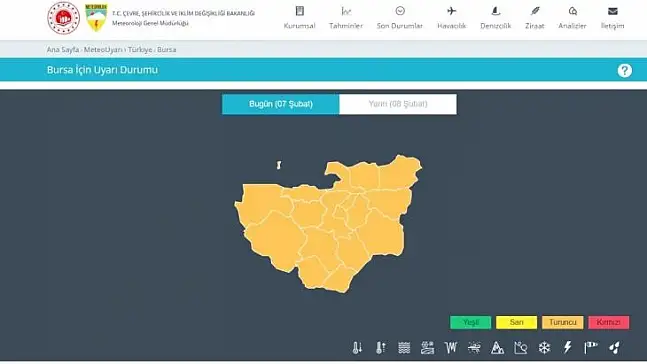
Task: Click the low temperature warning icon
Action: [357, 347]
